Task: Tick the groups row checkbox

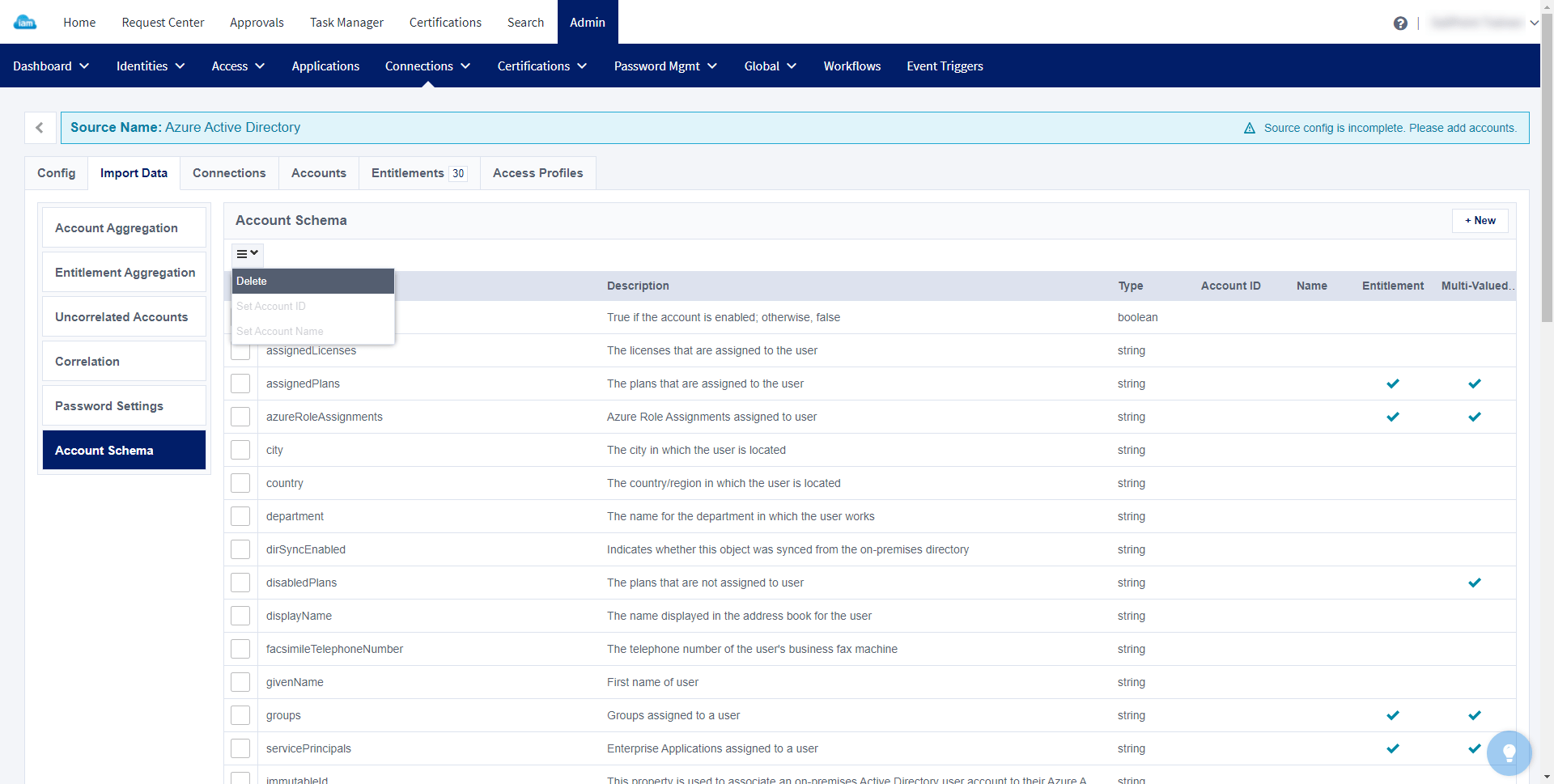Action: pos(240,715)
